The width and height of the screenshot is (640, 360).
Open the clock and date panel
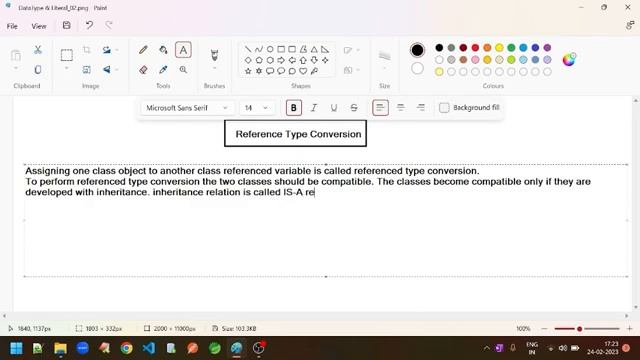[602, 348]
